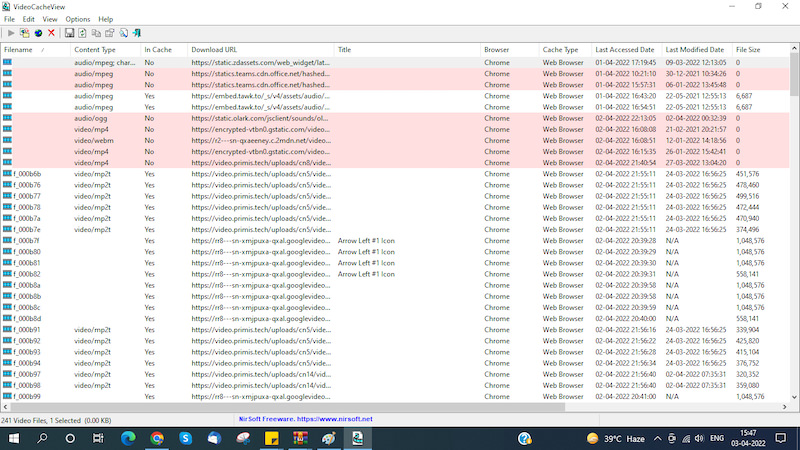Click the film icon beside f_000b91
This screenshot has height=450, width=800.
pos(7,330)
